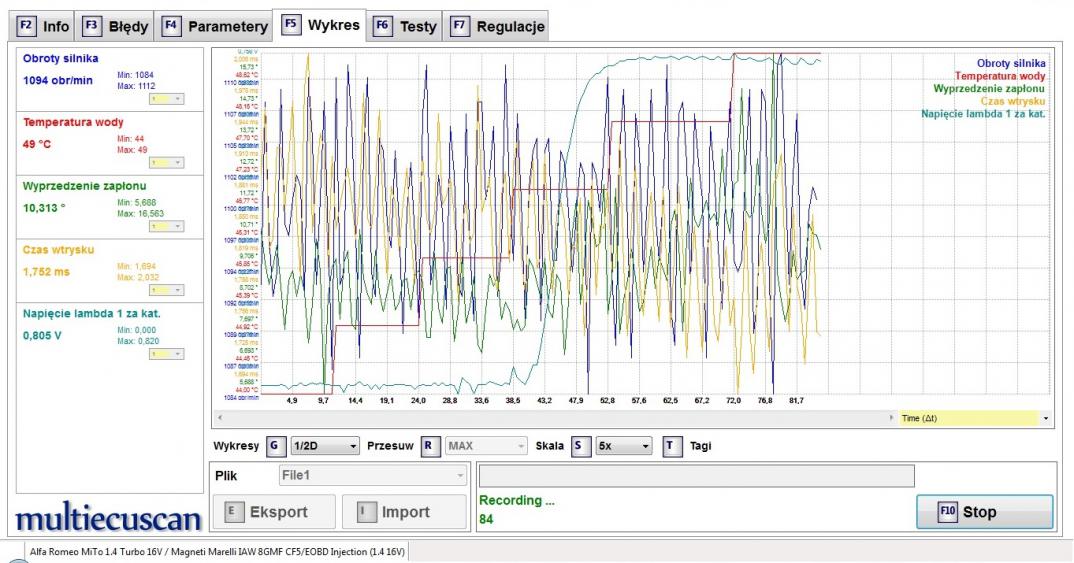Viewport: 1074px width, 563px height.
Task: Click the chart horizontal scrollbar left arrow
Action: (220, 418)
